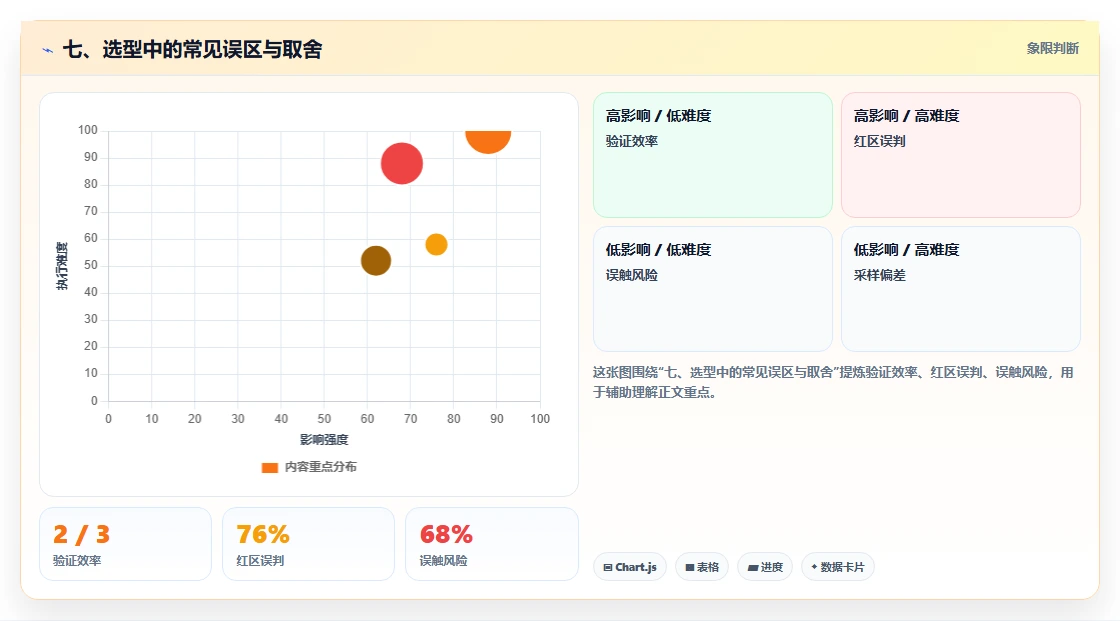Click the icon inside the Chart.js chip

coord(608,567)
